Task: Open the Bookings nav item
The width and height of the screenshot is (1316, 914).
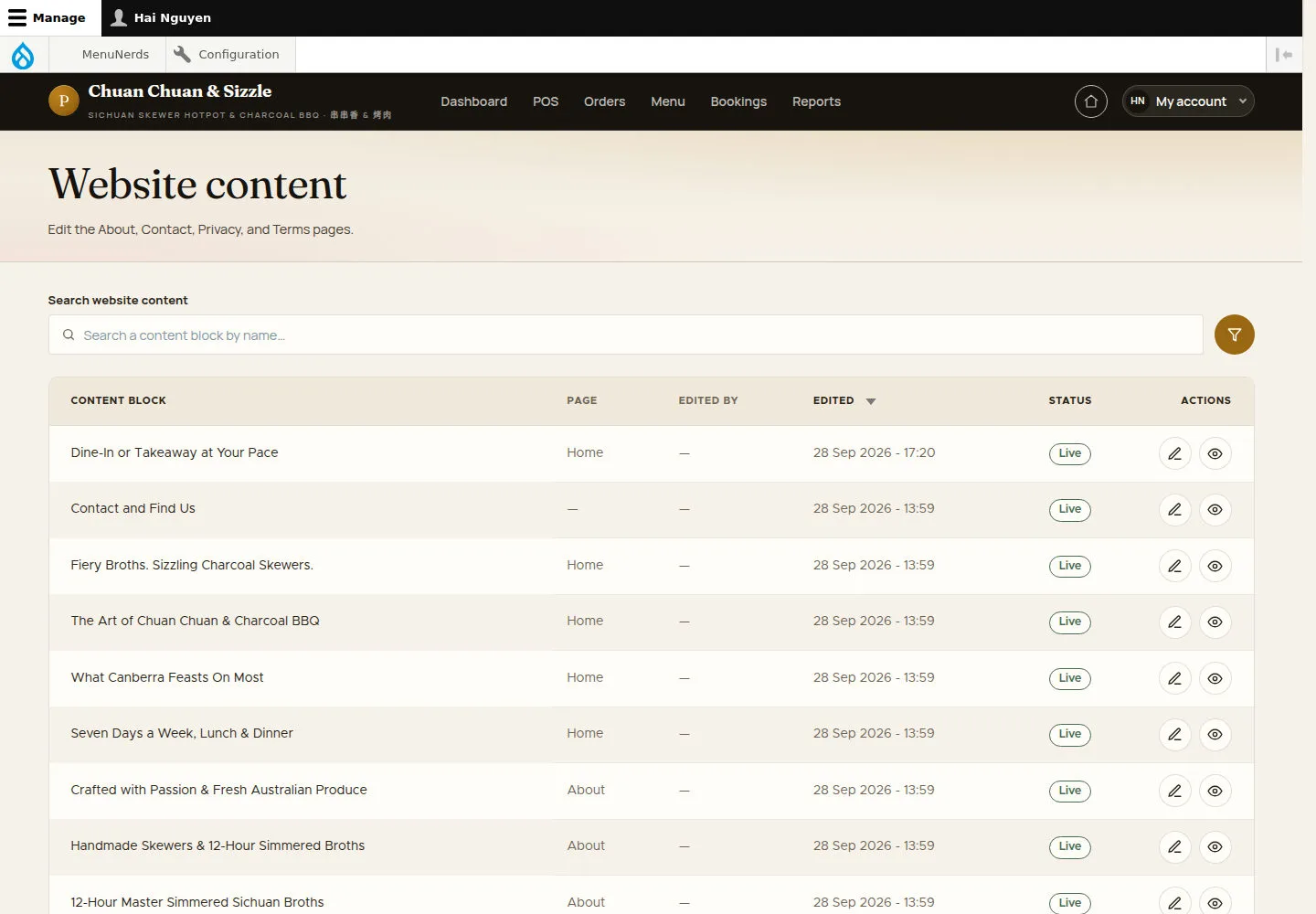Action: 738,101
